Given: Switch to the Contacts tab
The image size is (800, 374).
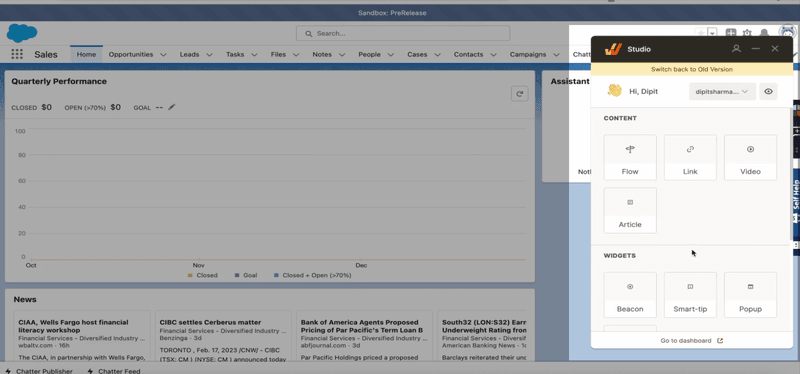Looking at the screenshot, I should coord(468,54).
